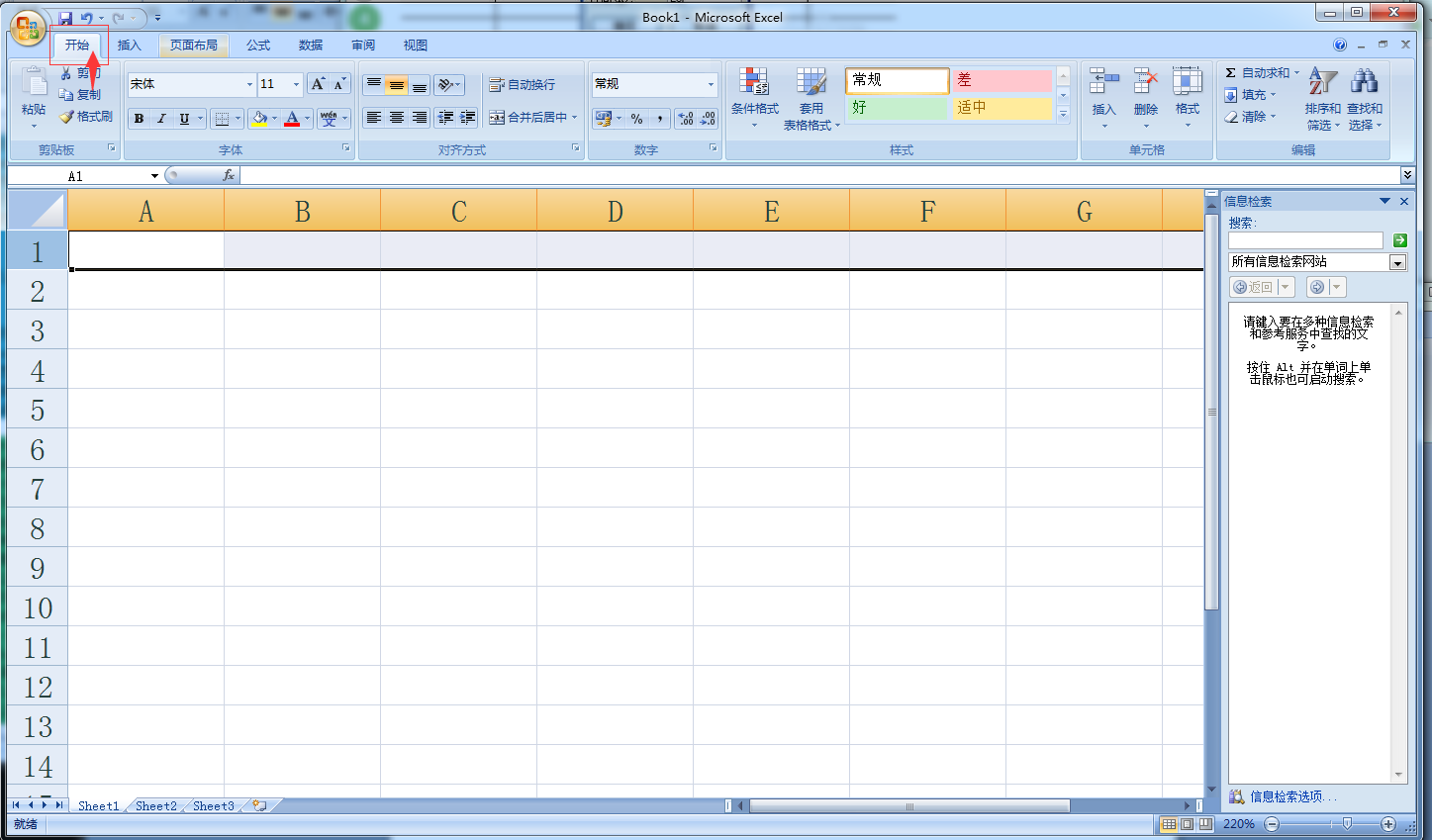
Task: Click the Copy (复制) icon
Action: pyautogui.click(x=66, y=95)
